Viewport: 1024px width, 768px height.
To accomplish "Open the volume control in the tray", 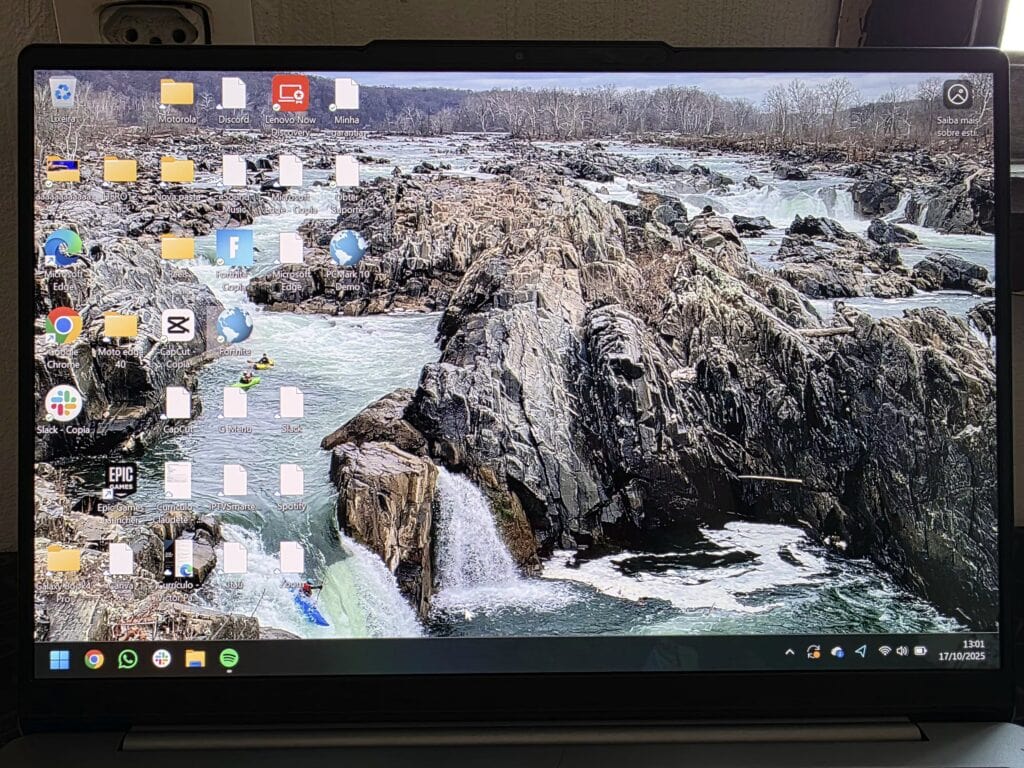I will click(x=903, y=651).
